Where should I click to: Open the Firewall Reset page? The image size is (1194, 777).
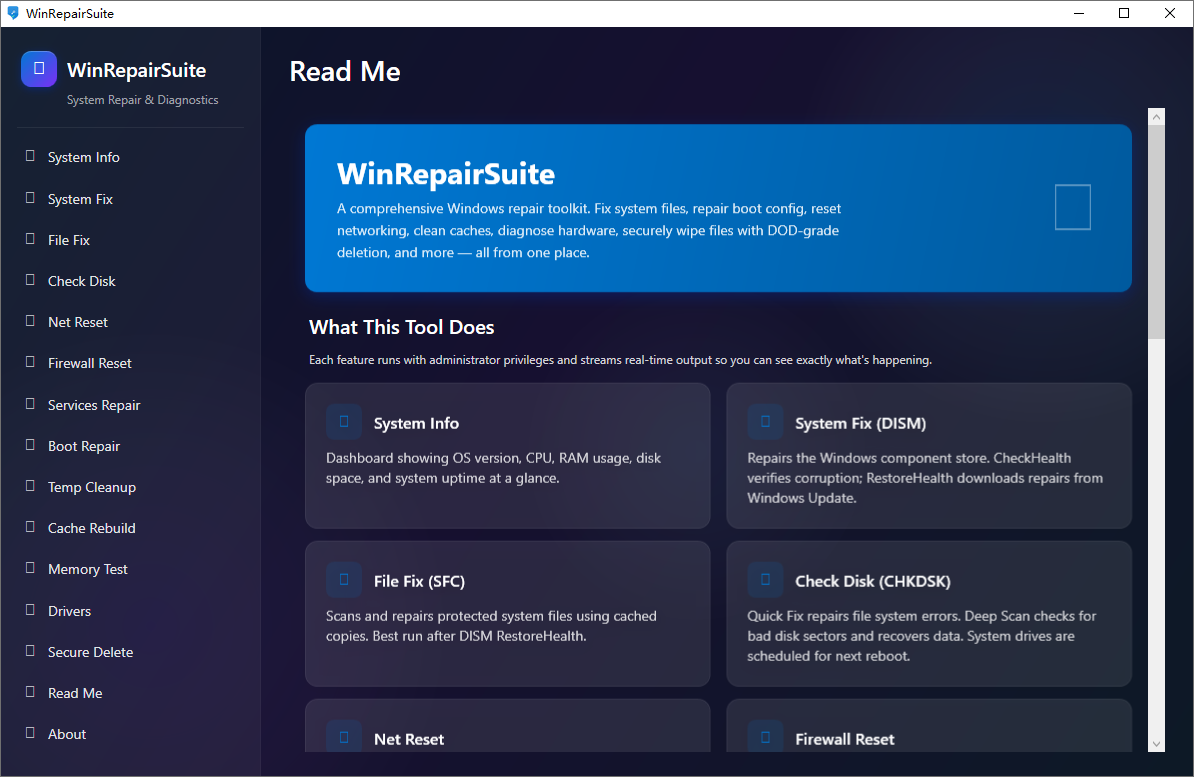130,363
